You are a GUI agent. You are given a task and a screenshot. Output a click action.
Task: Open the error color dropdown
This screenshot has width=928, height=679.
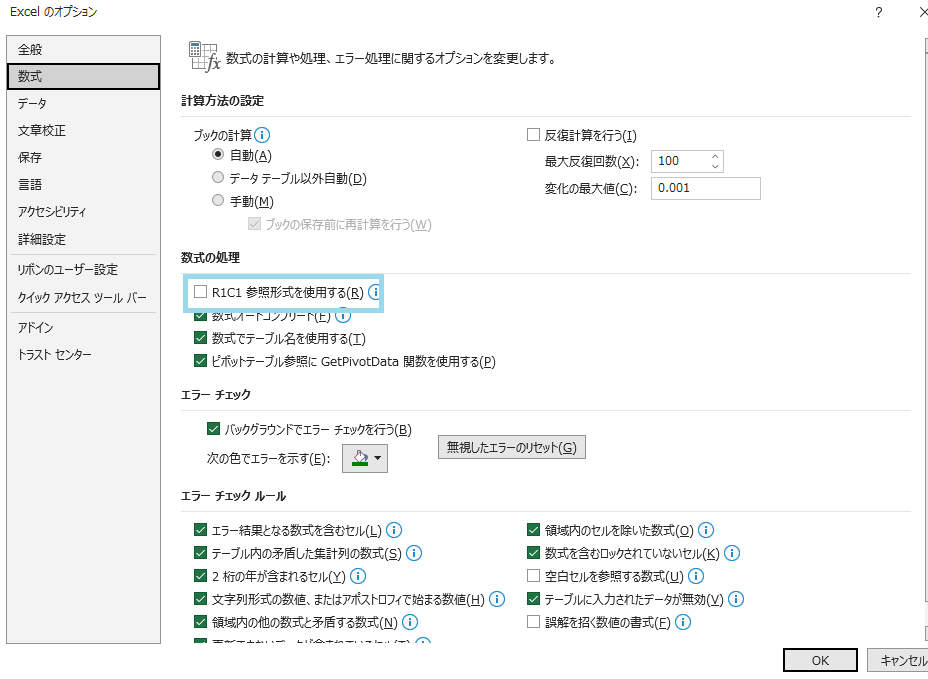pyautogui.click(x=377, y=458)
